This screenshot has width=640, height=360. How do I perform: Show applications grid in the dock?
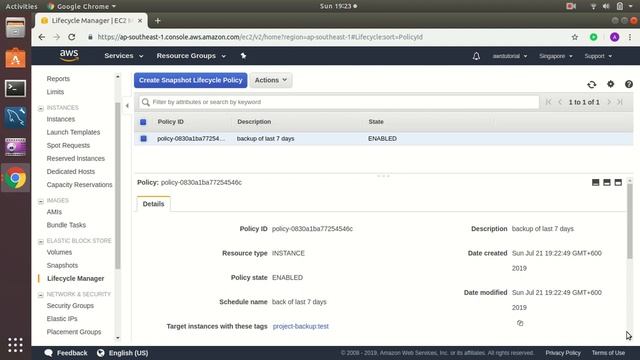pyautogui.click(x=16, y=345)
